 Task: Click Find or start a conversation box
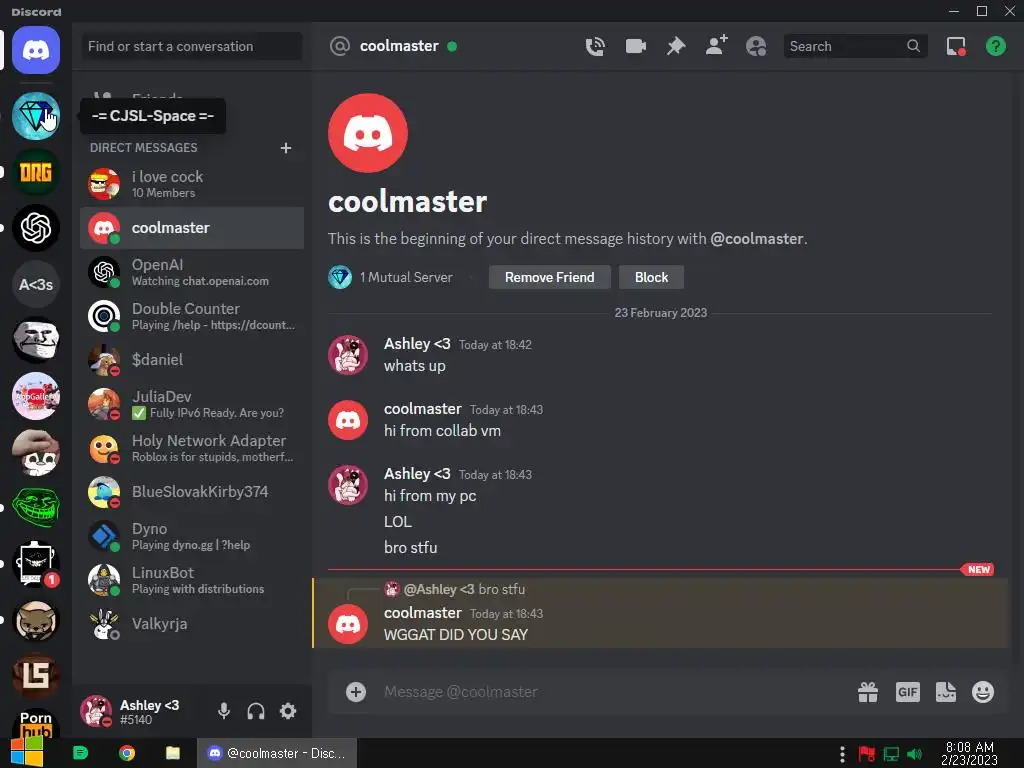(x=191, y=46)
